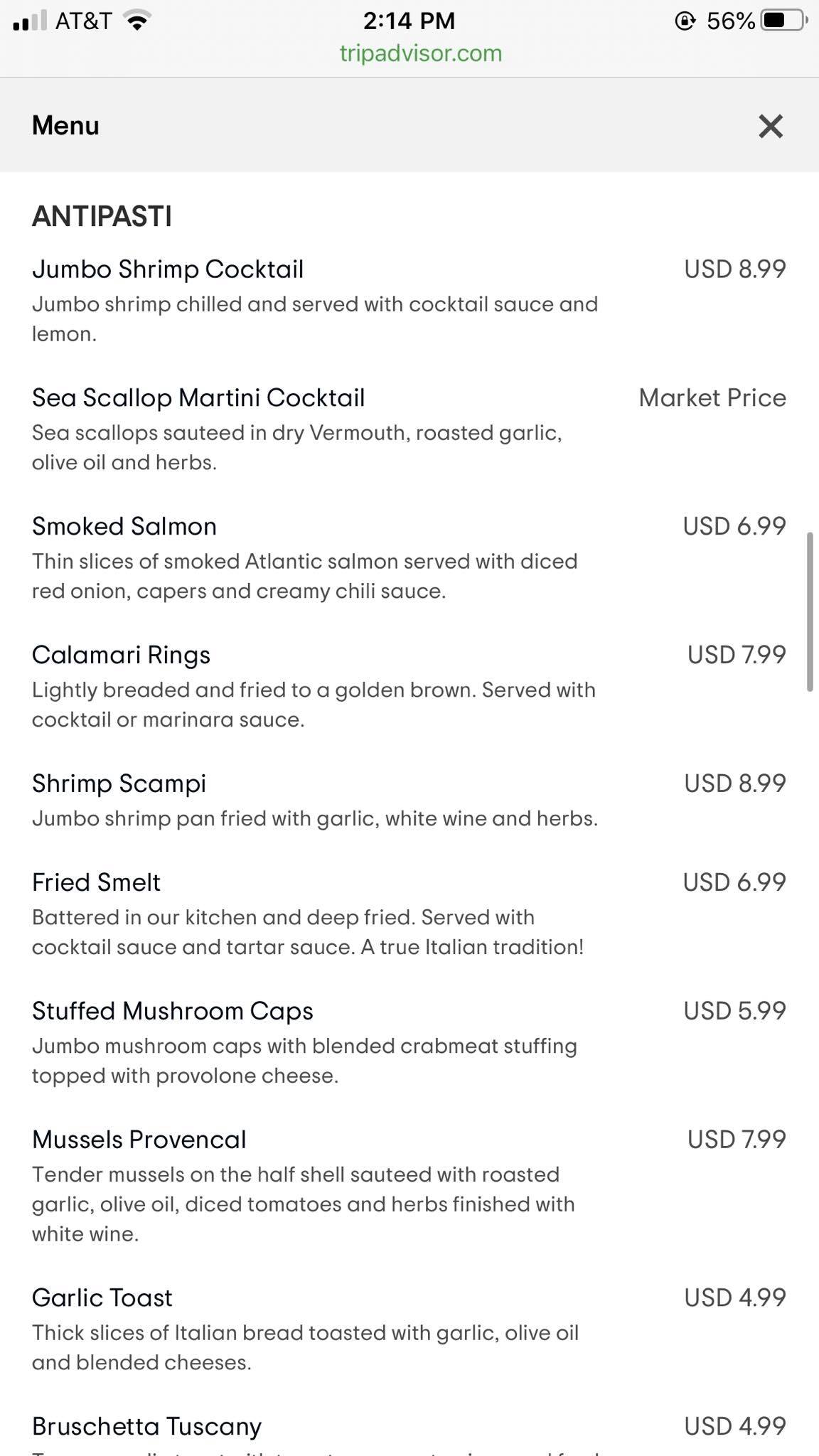
Task: Tap the Wi-Fi status icon
Action: pyautogui.click(x=136, y=21)
